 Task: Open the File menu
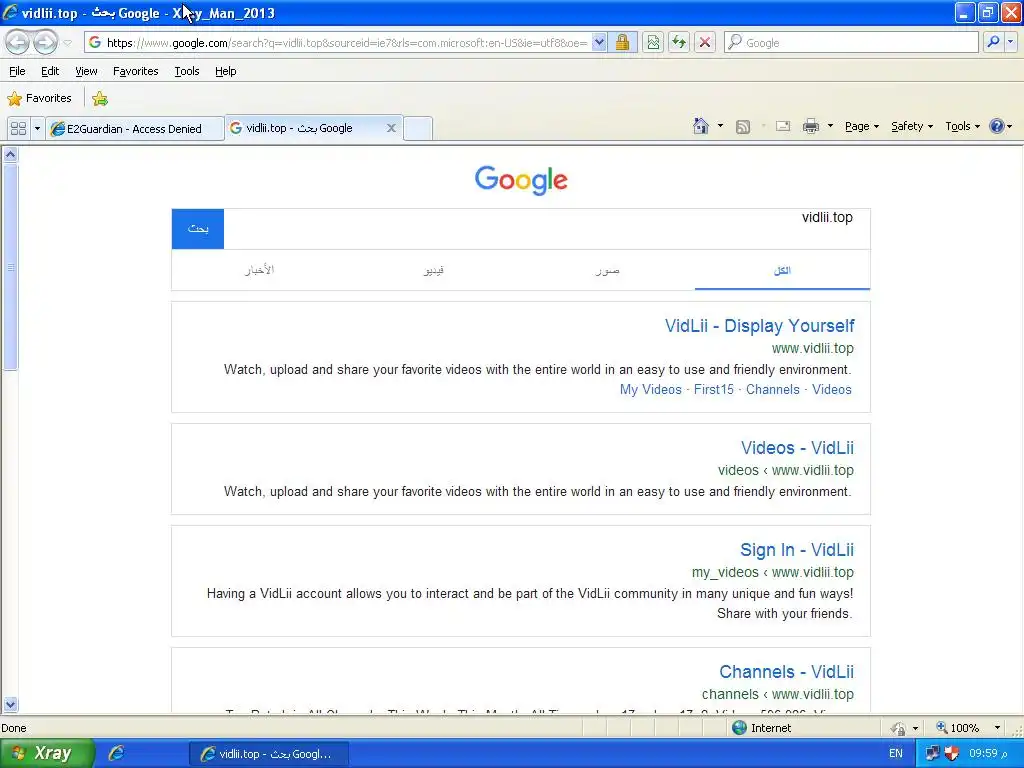[18, 71]
